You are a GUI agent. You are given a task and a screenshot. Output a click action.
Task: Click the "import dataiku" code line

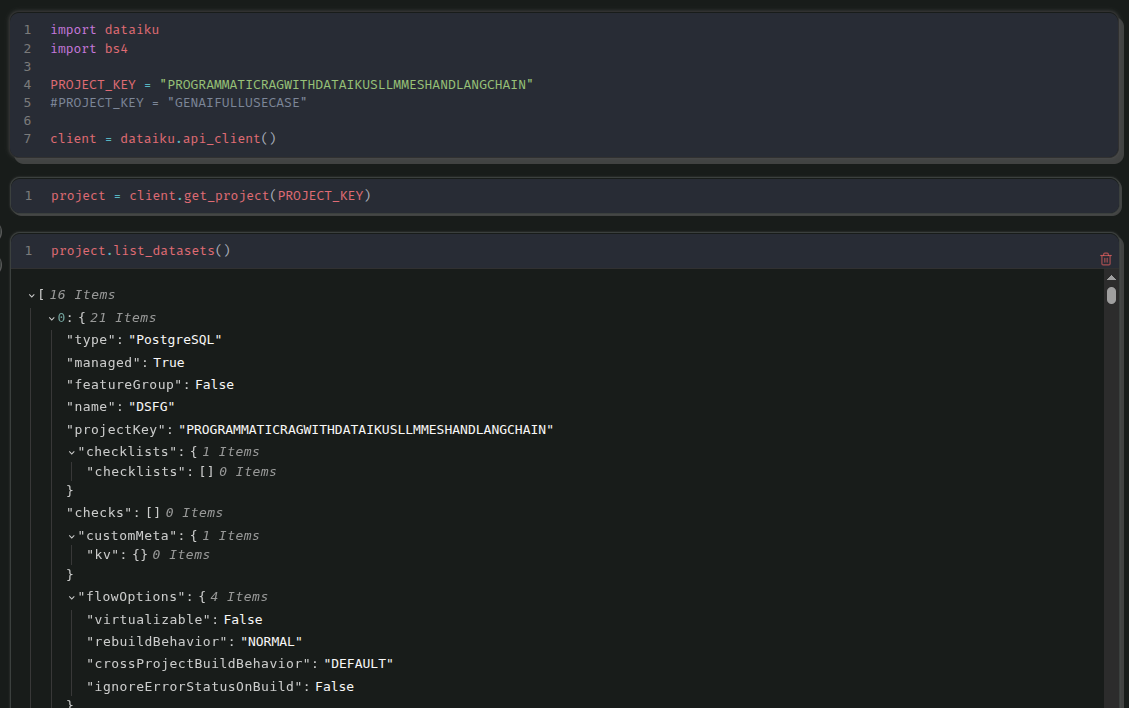tap(104, 30)
